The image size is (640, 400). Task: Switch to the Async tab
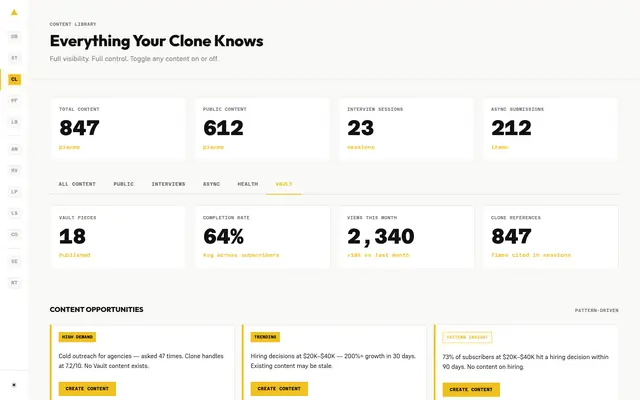pos(211,184)
